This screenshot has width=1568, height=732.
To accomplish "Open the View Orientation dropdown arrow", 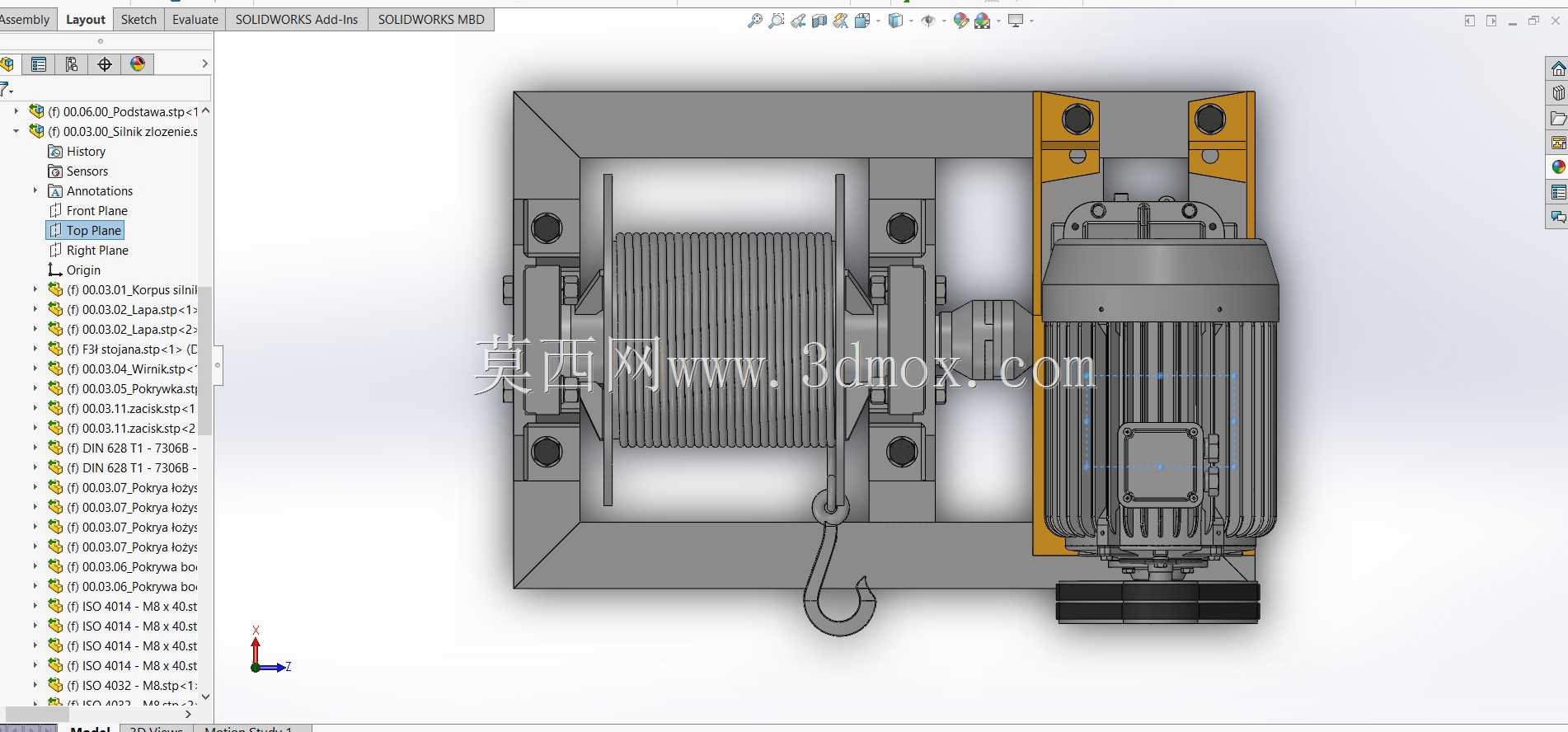I will pyautogui.click(x=878, y=21).
